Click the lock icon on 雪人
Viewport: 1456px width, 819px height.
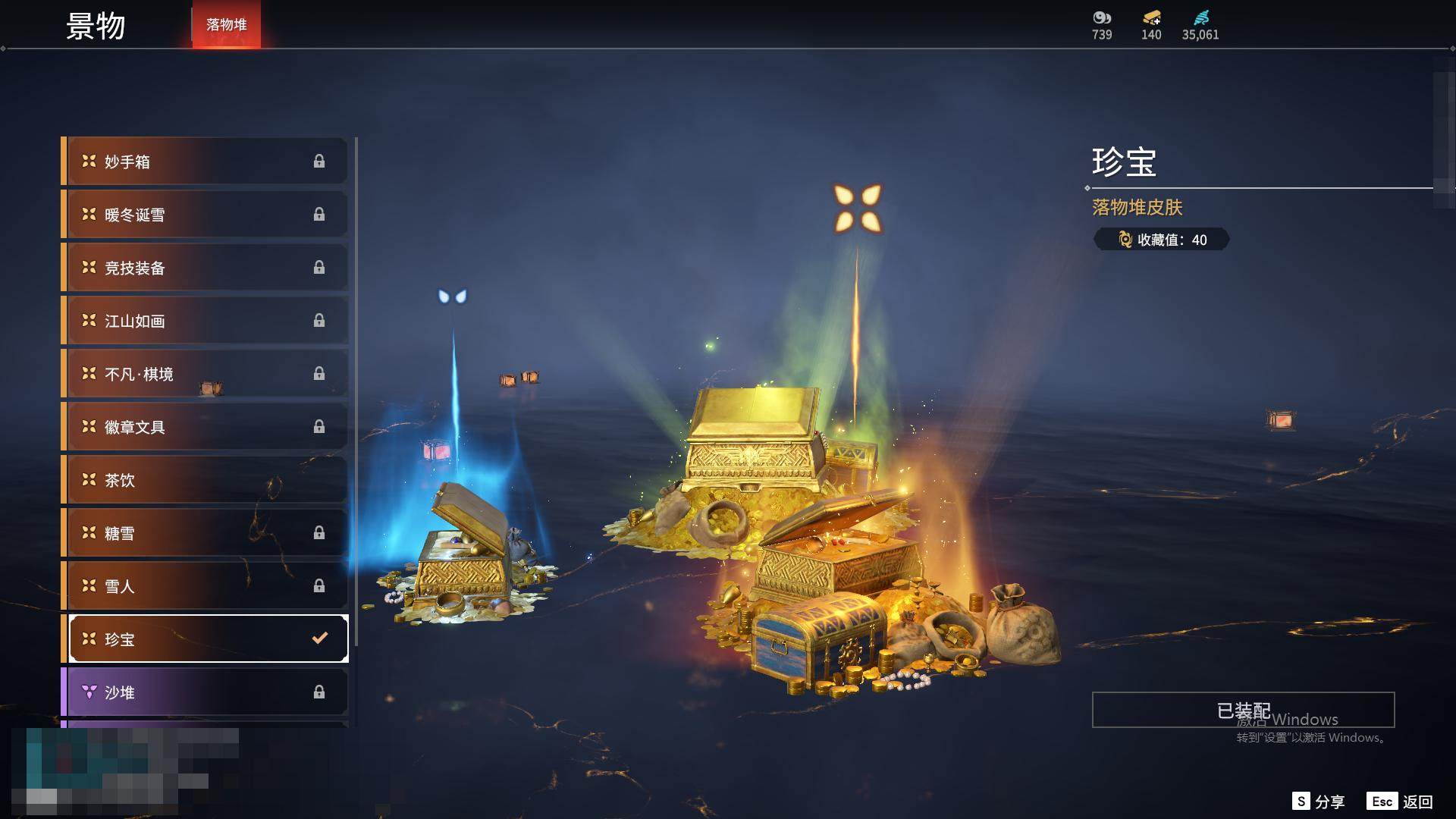(319, 585)
